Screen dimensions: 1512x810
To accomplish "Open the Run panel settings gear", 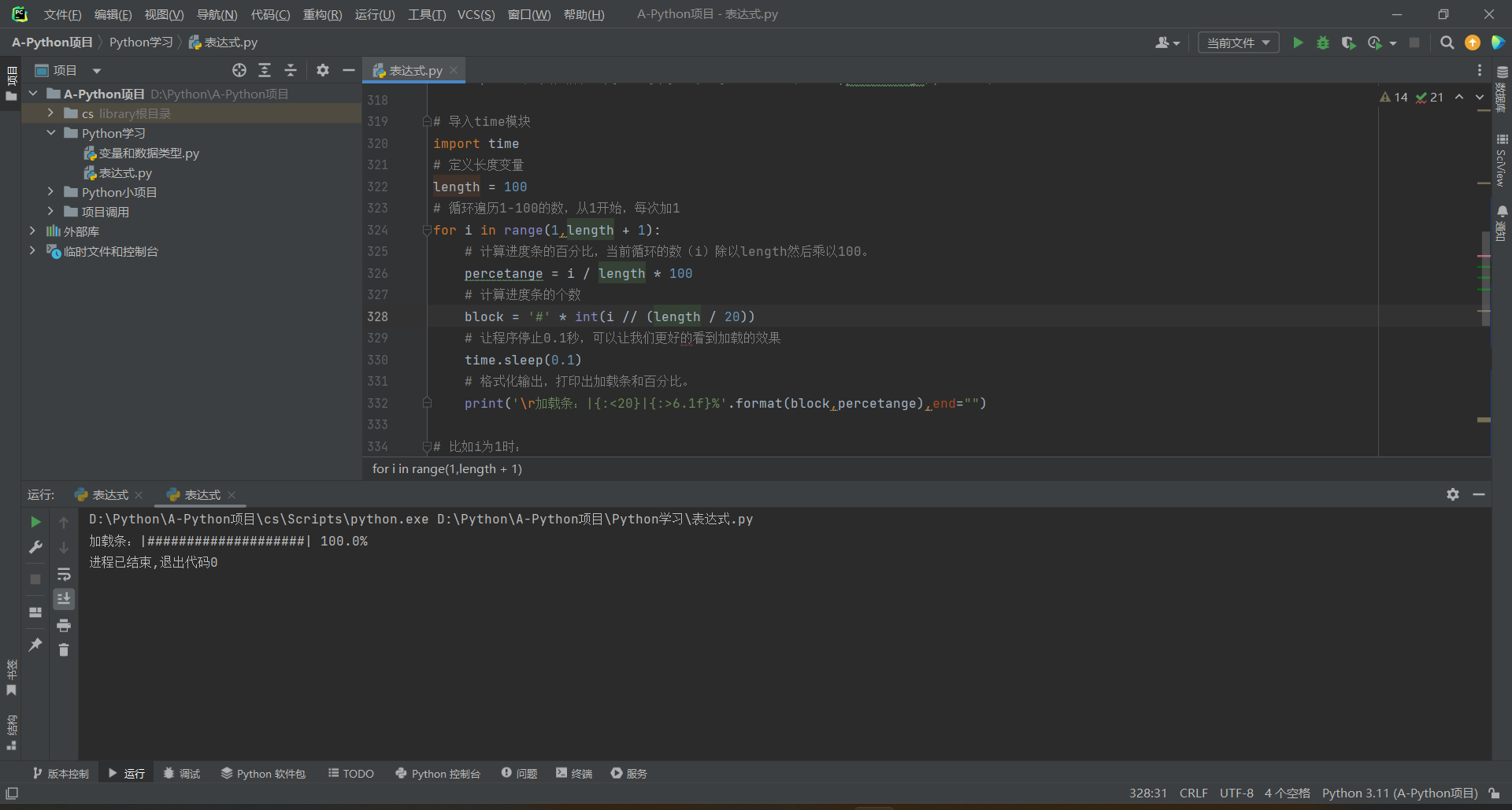I will click(1453, 494).
